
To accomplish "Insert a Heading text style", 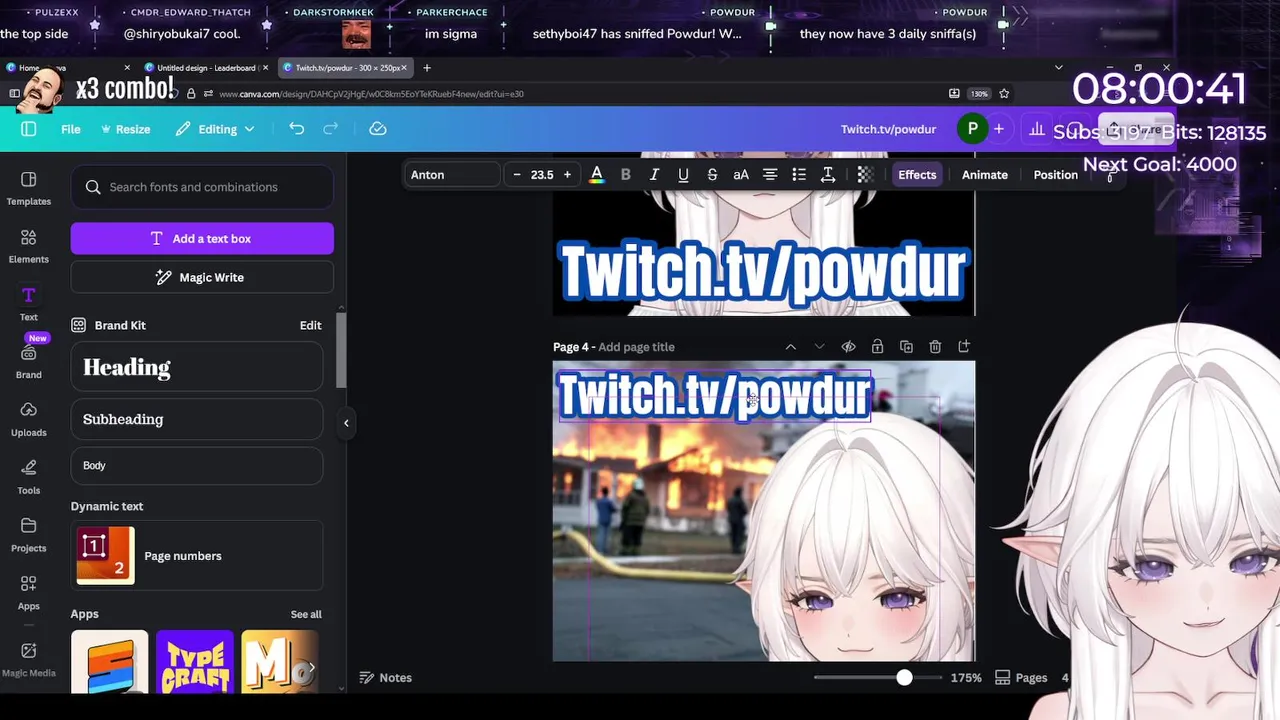I will pyautogui.click(x=197, y=367).
